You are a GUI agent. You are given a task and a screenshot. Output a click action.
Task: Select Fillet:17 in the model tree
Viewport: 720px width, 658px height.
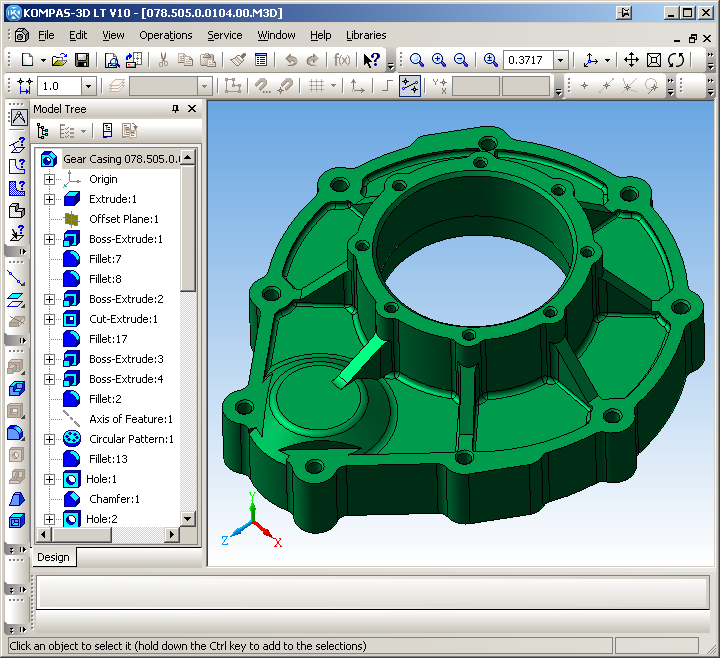[108, 339]
